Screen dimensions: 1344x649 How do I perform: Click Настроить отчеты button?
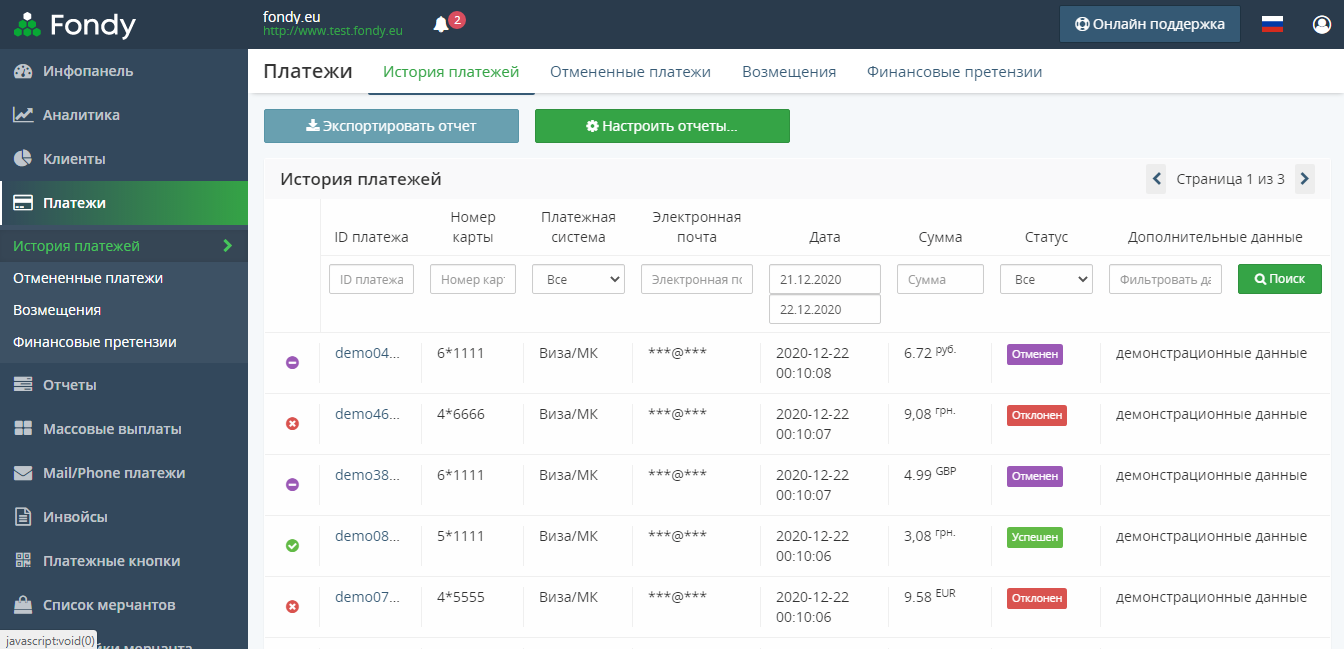click(662, 126)
